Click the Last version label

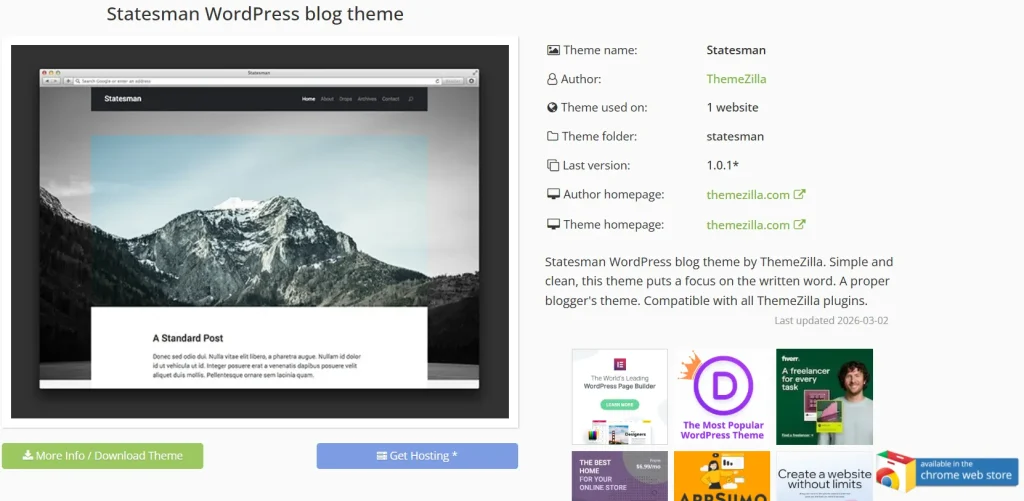(596, 165)
